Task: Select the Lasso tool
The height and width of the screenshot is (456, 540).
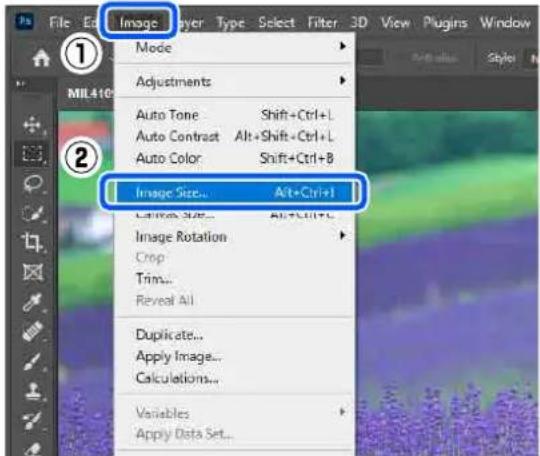Action: (33, 183)
